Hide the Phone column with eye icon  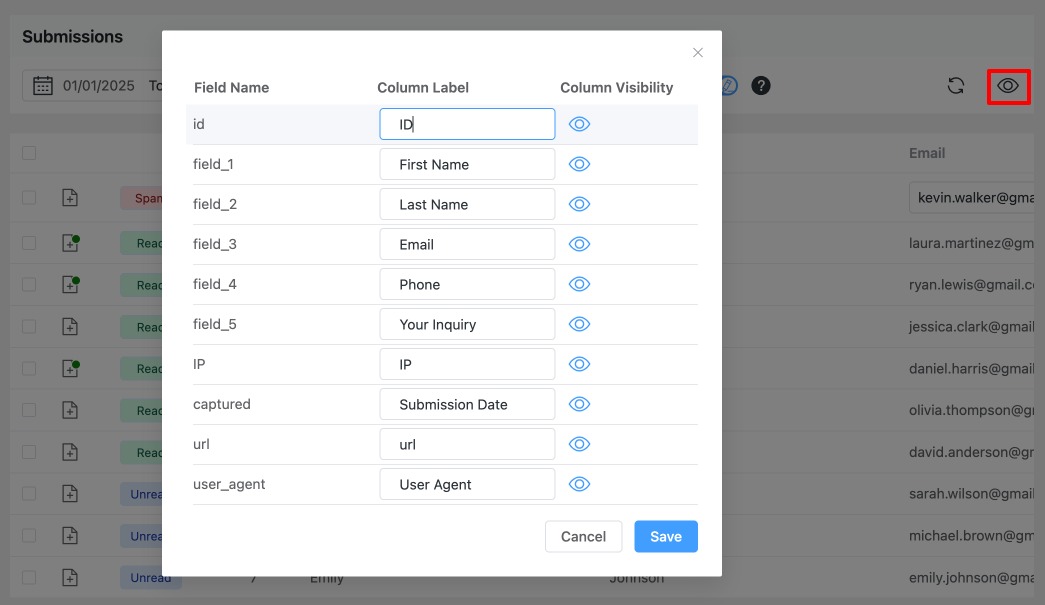(x=580, y=284)
